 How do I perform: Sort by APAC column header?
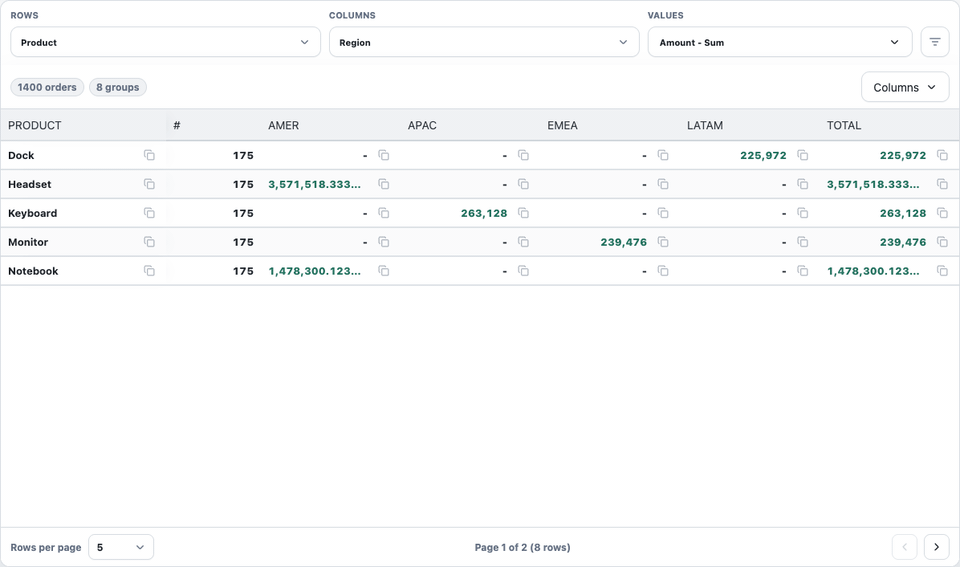coord(422,125)
